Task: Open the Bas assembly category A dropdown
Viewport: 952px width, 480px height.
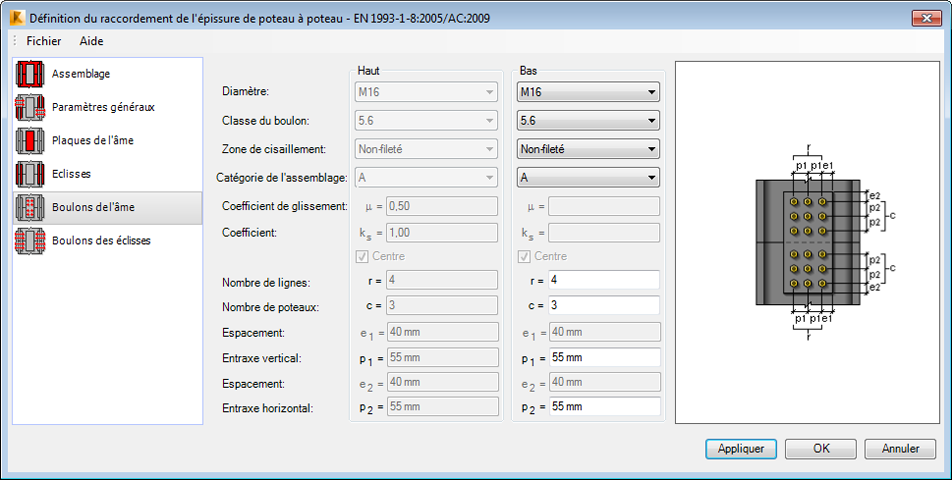Action: coord(588,177)
